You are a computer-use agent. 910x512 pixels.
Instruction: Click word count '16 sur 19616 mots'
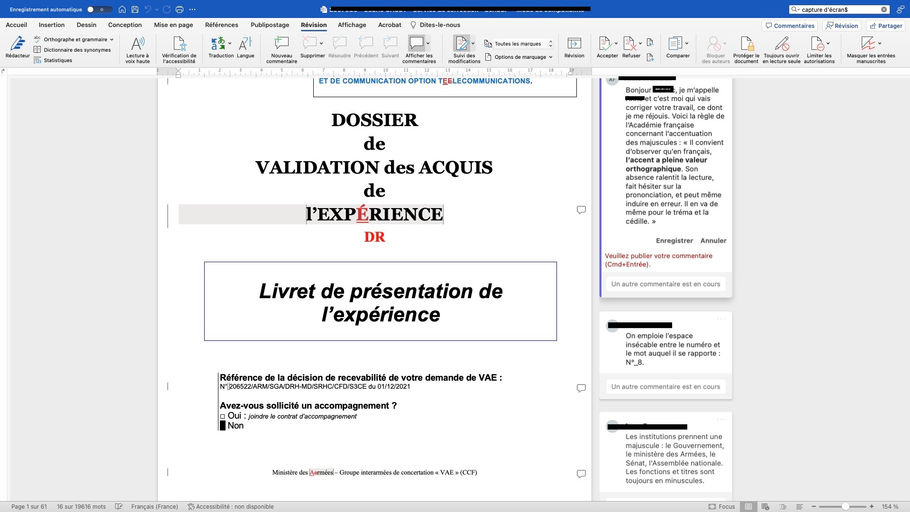[81, 507]
